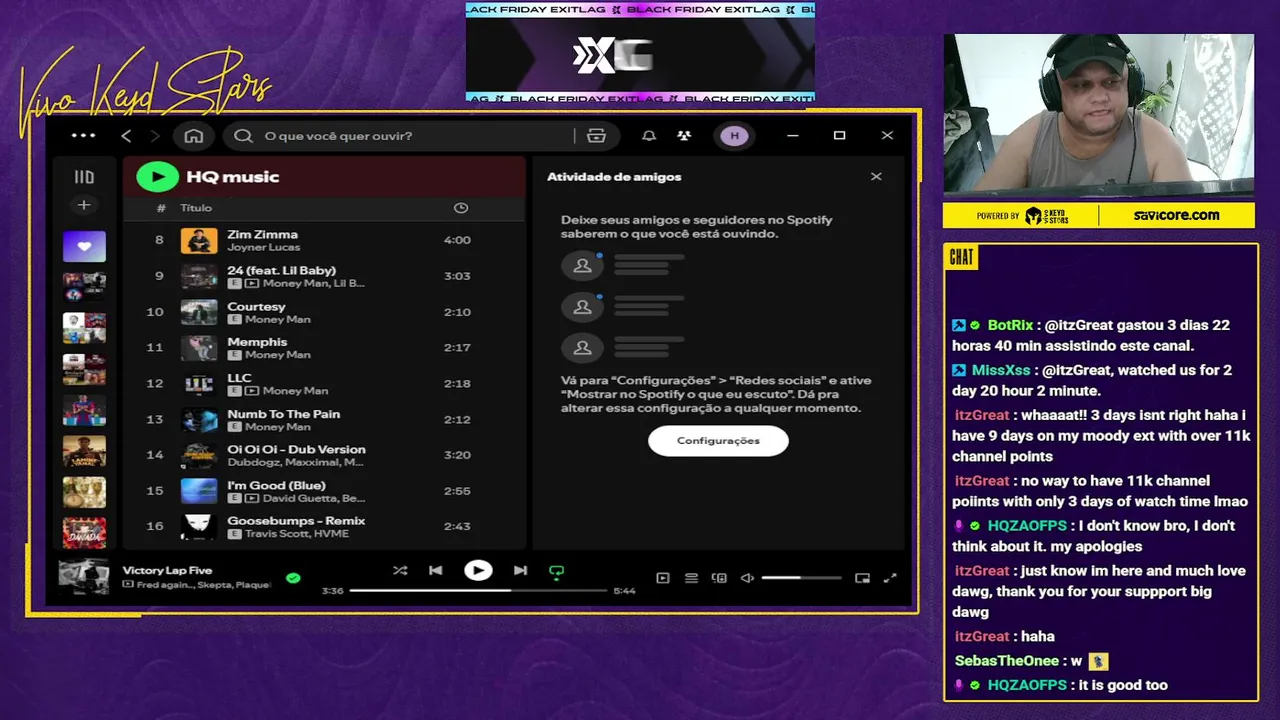Viewport: 1280px width, 720px height.
Task: Enter fullscreen with the expand icon
Action: click(890, 578)
